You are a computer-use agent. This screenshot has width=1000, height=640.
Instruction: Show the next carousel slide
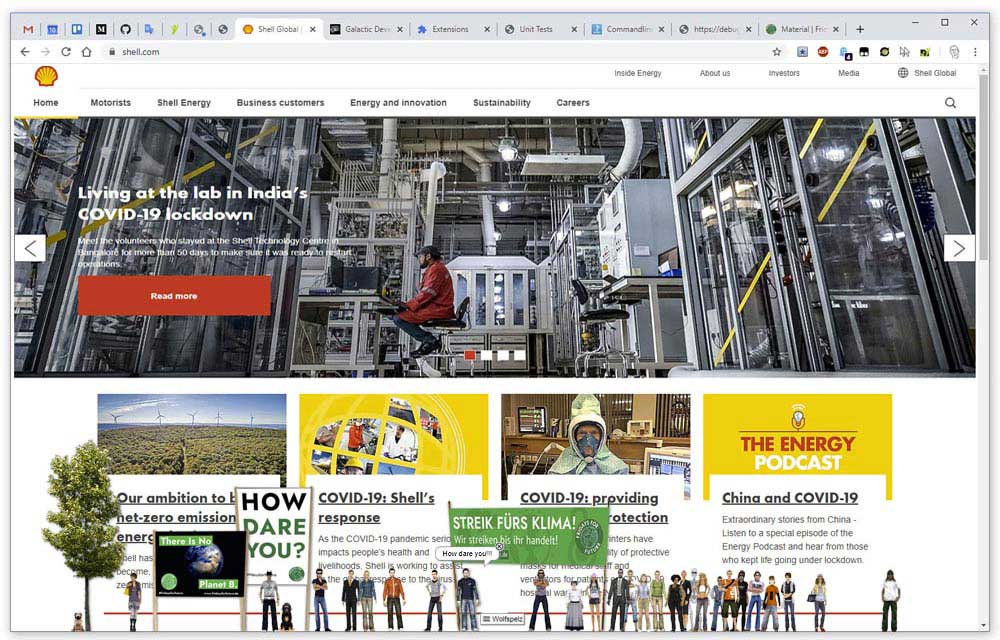point(959,248)
